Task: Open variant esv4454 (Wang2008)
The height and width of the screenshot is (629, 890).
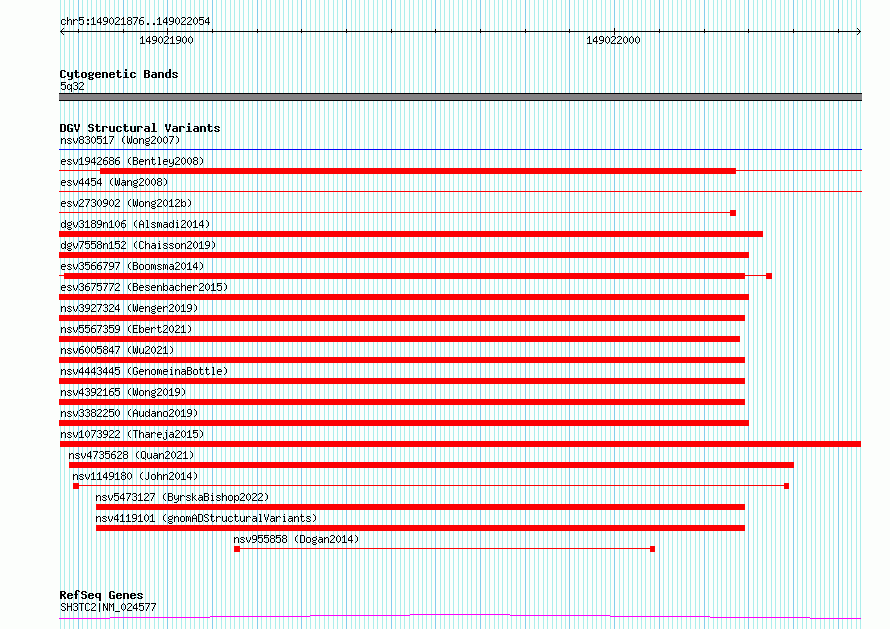Action: click(x=114, y=182)
